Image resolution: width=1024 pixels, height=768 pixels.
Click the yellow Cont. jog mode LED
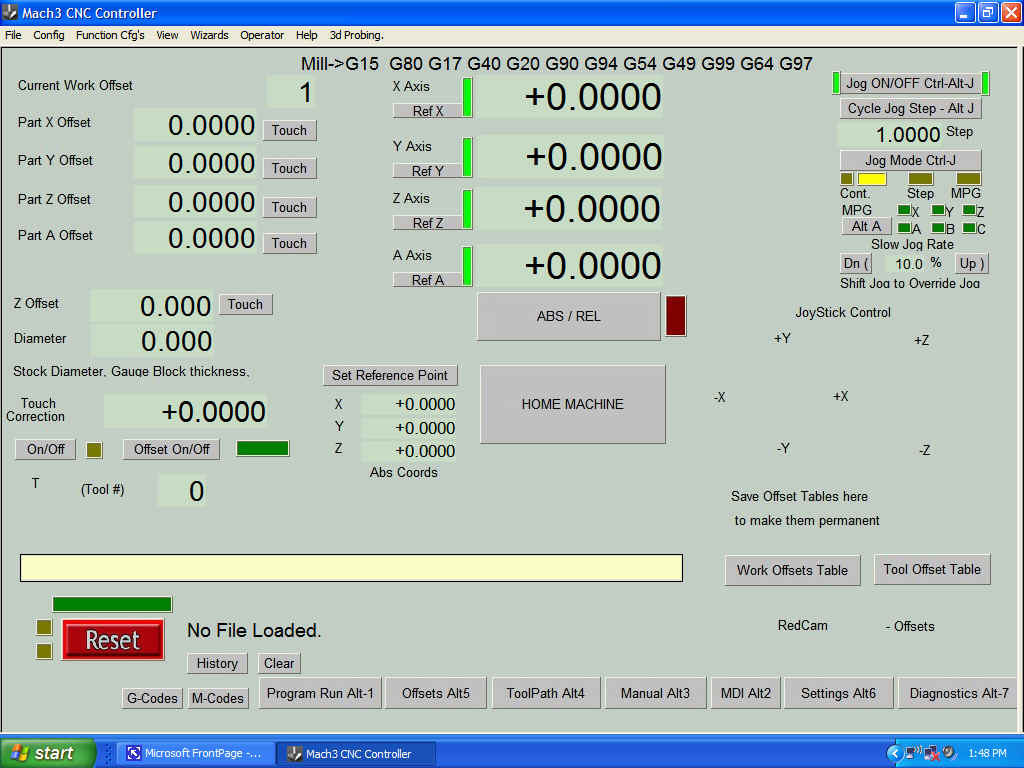(x=872, y=178)
